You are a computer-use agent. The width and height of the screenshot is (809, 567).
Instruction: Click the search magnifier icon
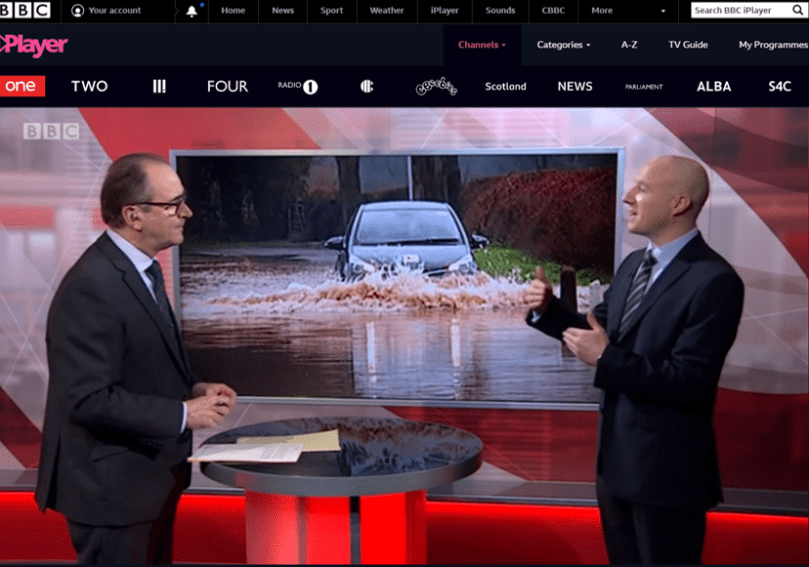click(797, 10)
